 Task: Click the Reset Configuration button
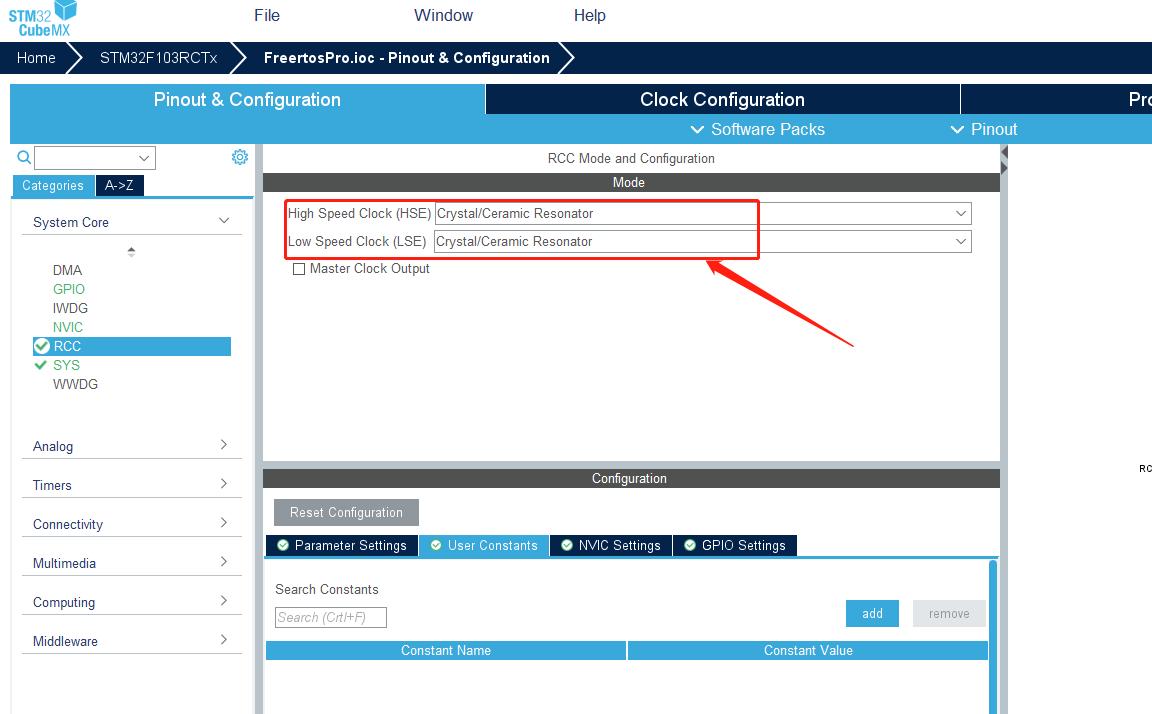[346, 512]
